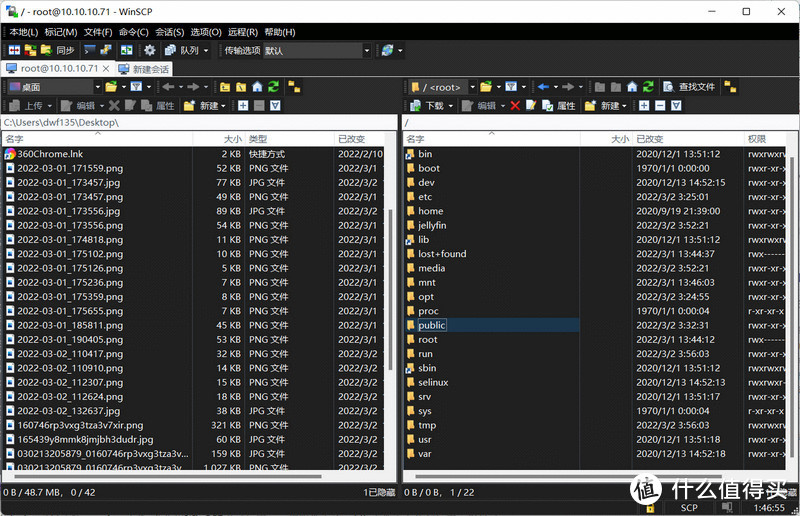Toggle the remote directory tree icon
Viewport: 800px width, 516px height.
tap(731, 87)
